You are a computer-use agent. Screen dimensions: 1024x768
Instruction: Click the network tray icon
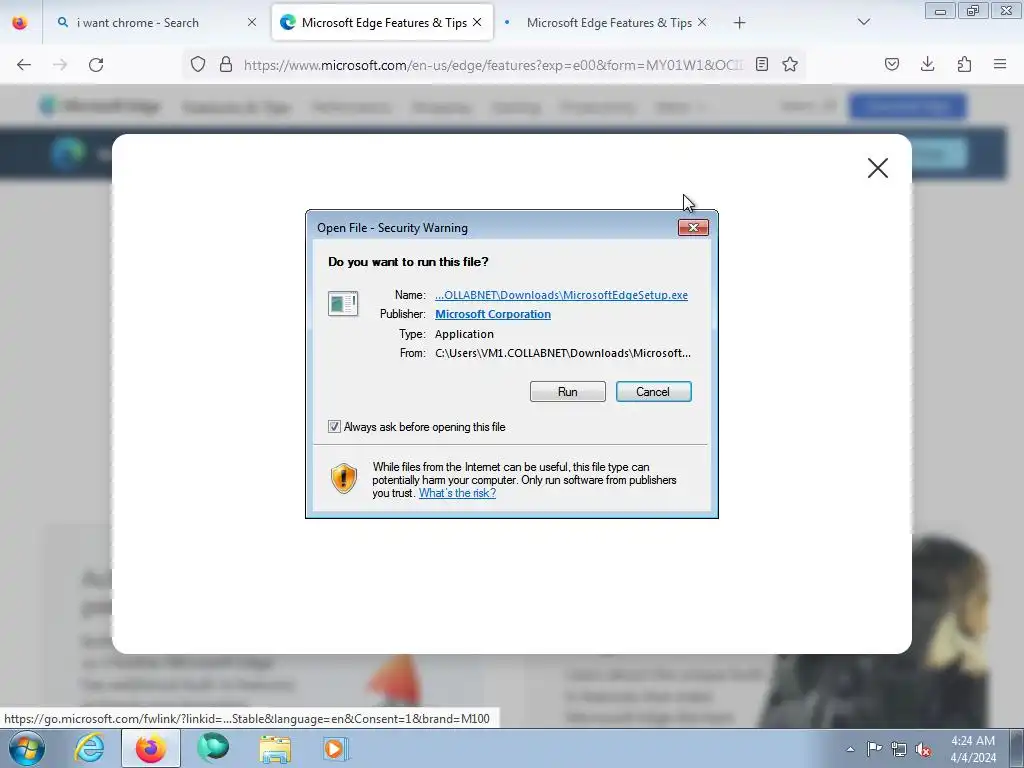pos(899,749)
